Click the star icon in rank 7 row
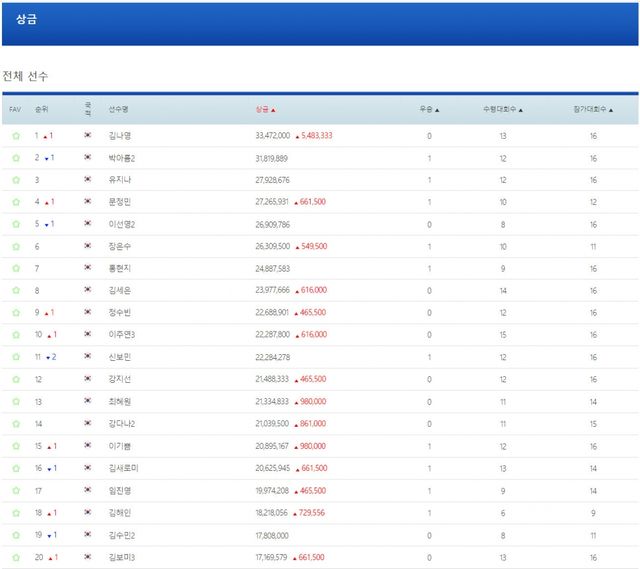The height and width of the screenshot is (569, 640). click(x=15, y=268)
